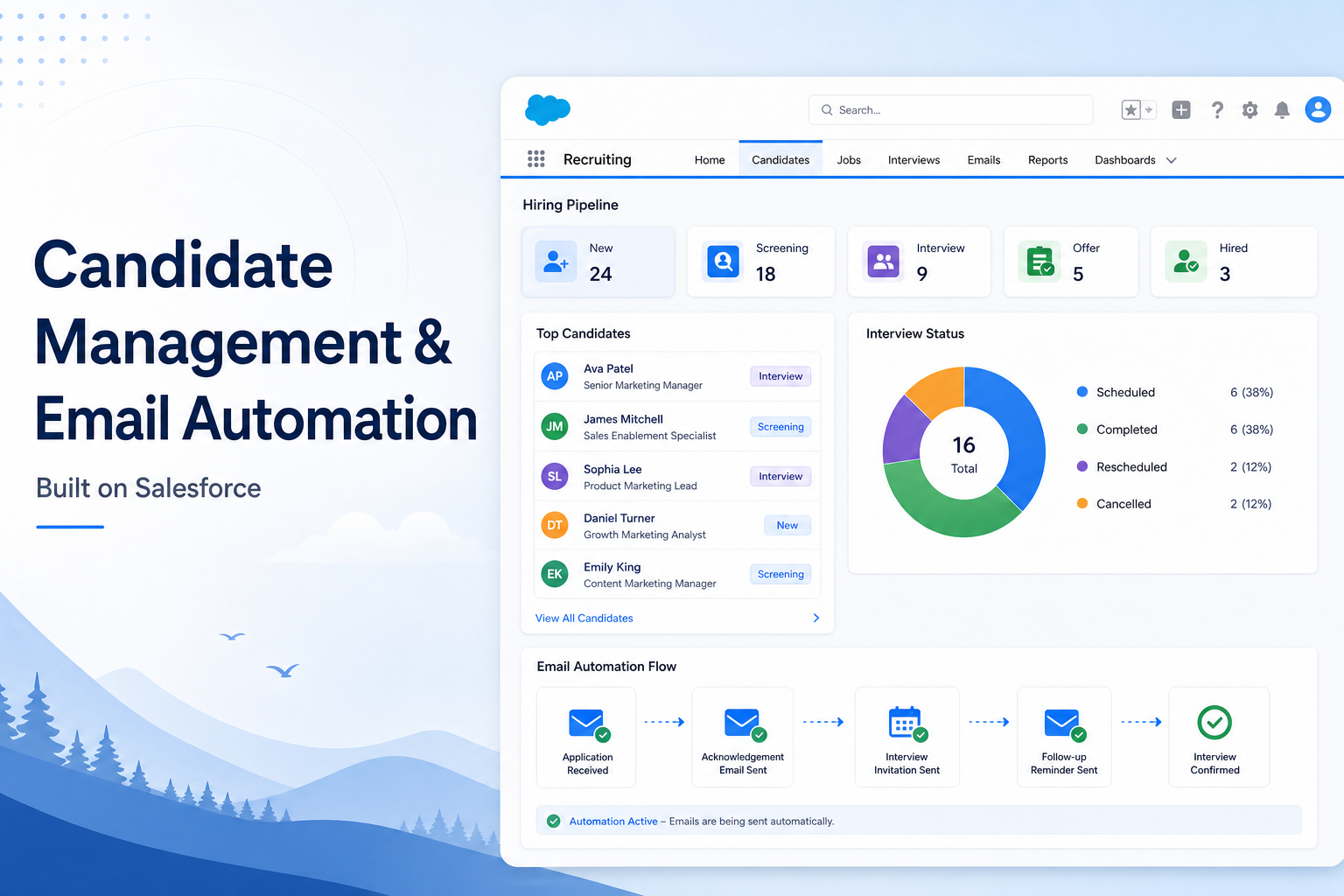The image size is (1344, 896).
Task: Click Ava Patel's Interview status badge
Action: point(780,376)
